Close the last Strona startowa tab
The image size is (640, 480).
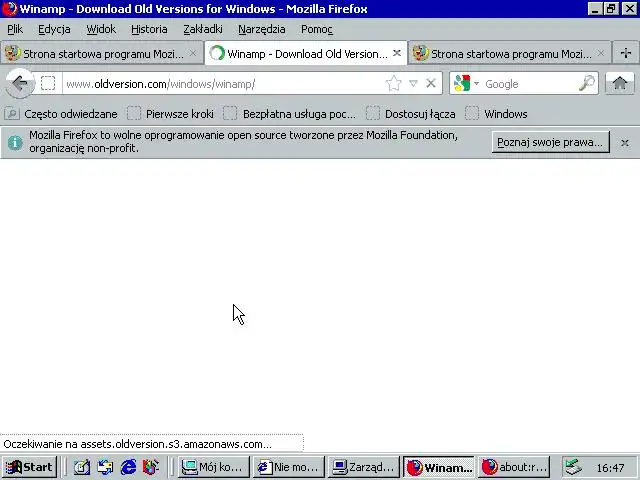(600, 53)
